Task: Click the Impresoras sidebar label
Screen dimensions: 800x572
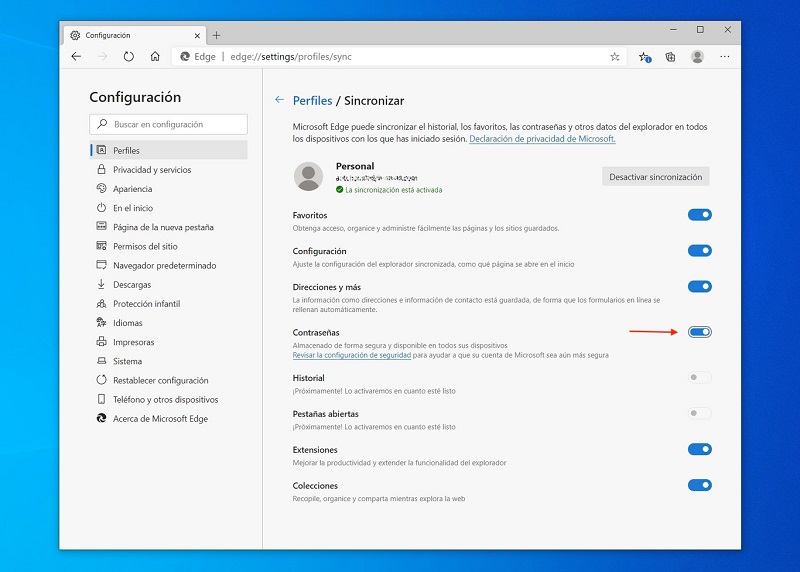Action: point(134,342)
